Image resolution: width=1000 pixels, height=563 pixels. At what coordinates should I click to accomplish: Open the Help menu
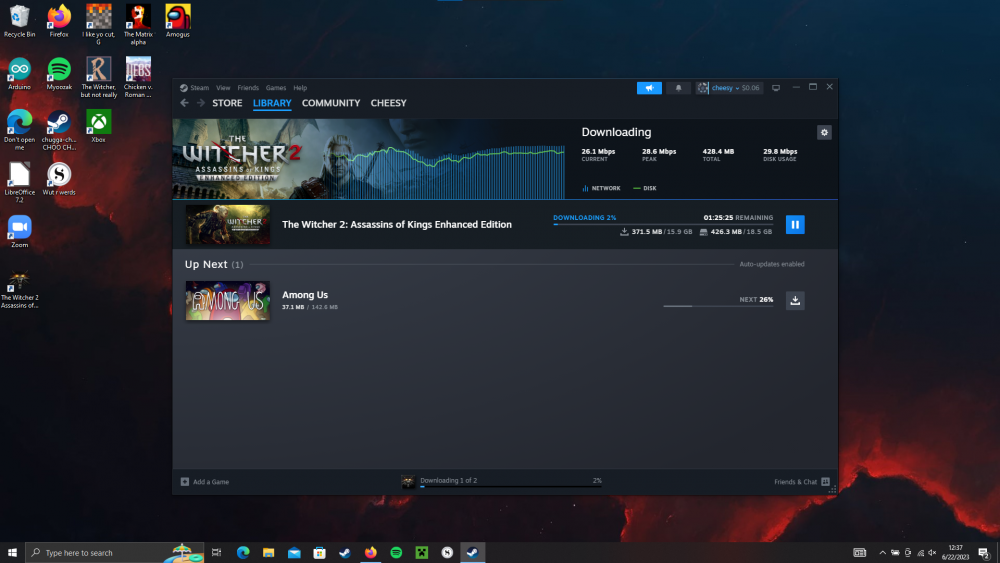point(300,88)
